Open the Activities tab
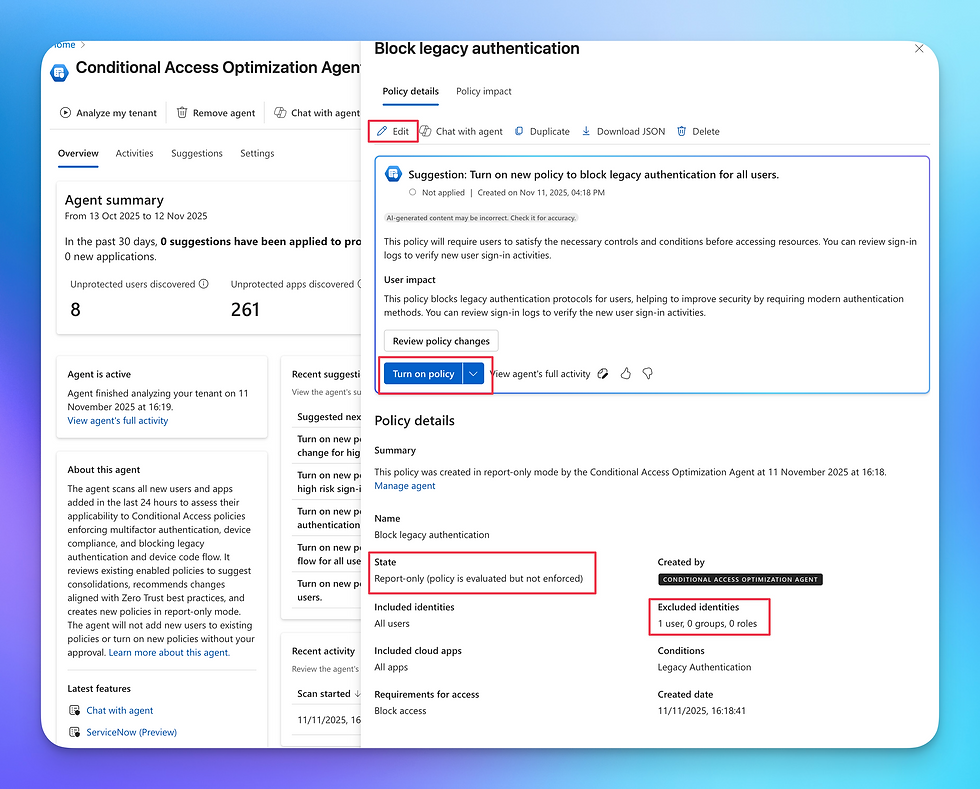Viewport: 980px width, 789px height. pos(134,153)
